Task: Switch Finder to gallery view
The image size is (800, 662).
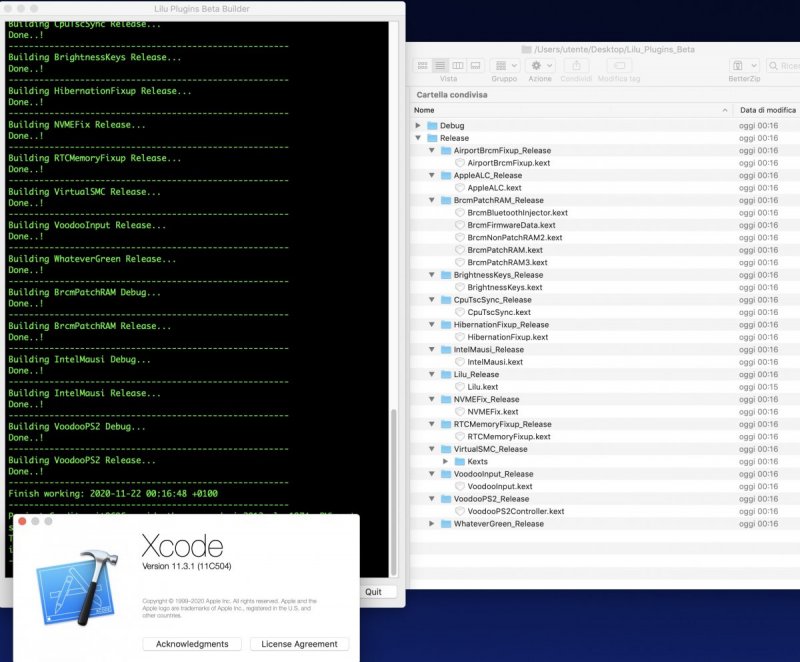Action: pos(474,65)
